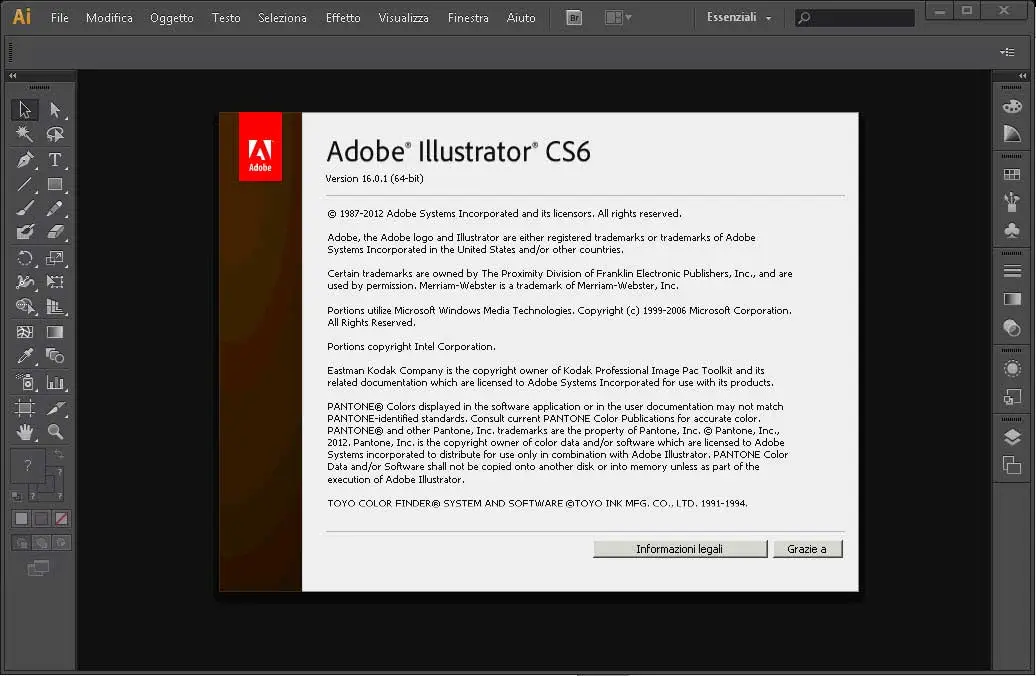
Task: Choose the Slice tool
Action: (x=55, y=408)
